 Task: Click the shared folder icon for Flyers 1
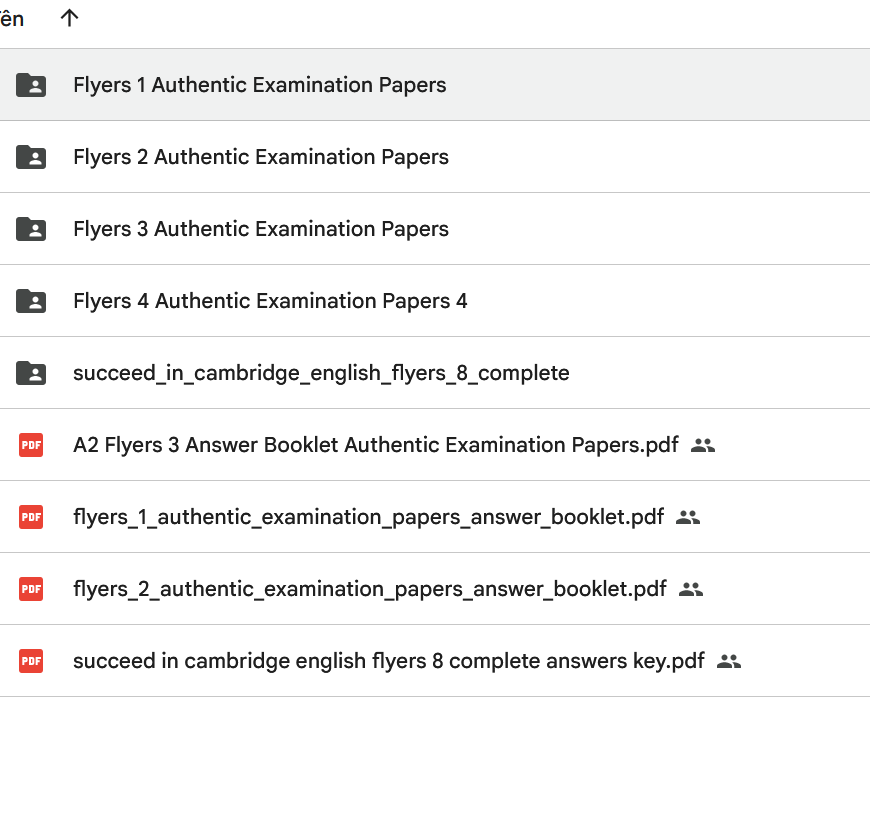pos(31,85)
